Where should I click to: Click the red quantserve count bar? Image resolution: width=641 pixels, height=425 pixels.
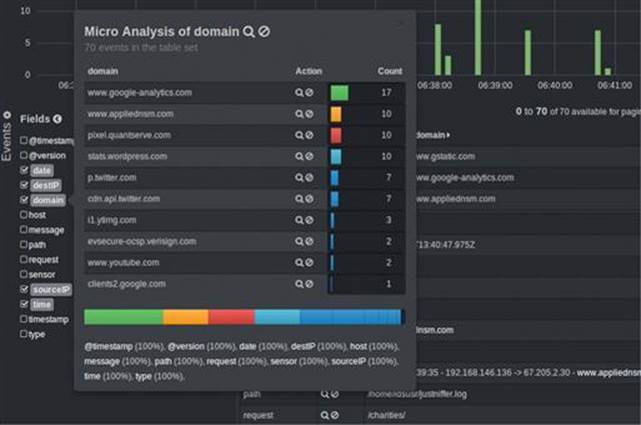[x=336, y=135]
